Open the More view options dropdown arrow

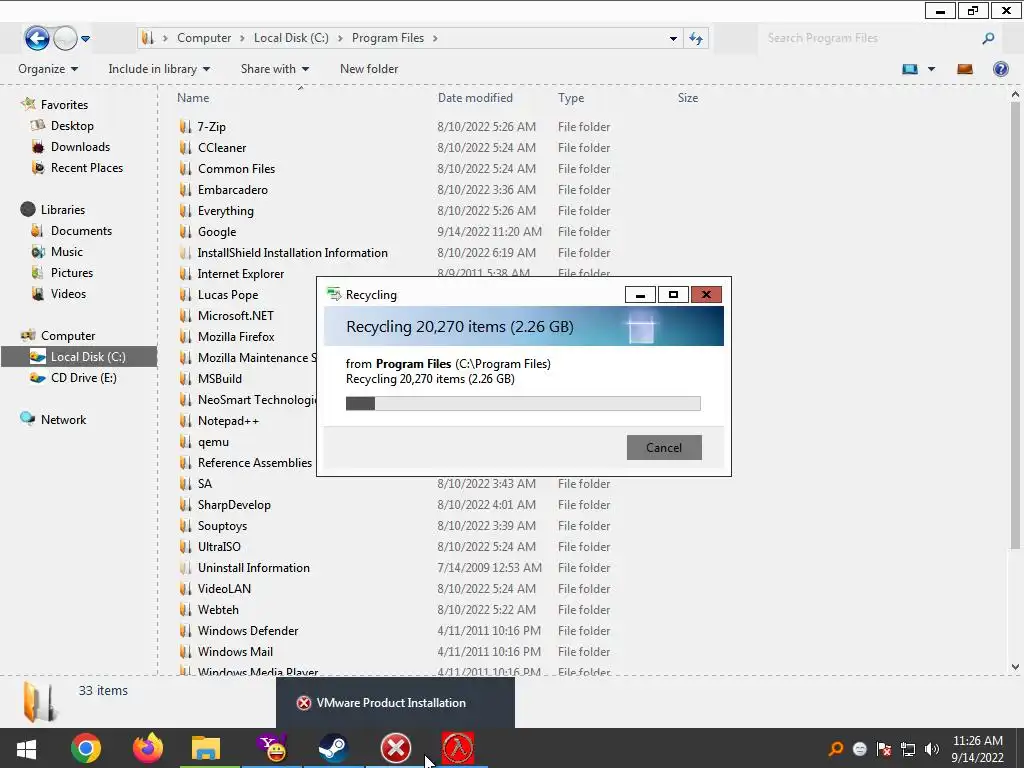[931, 69]
